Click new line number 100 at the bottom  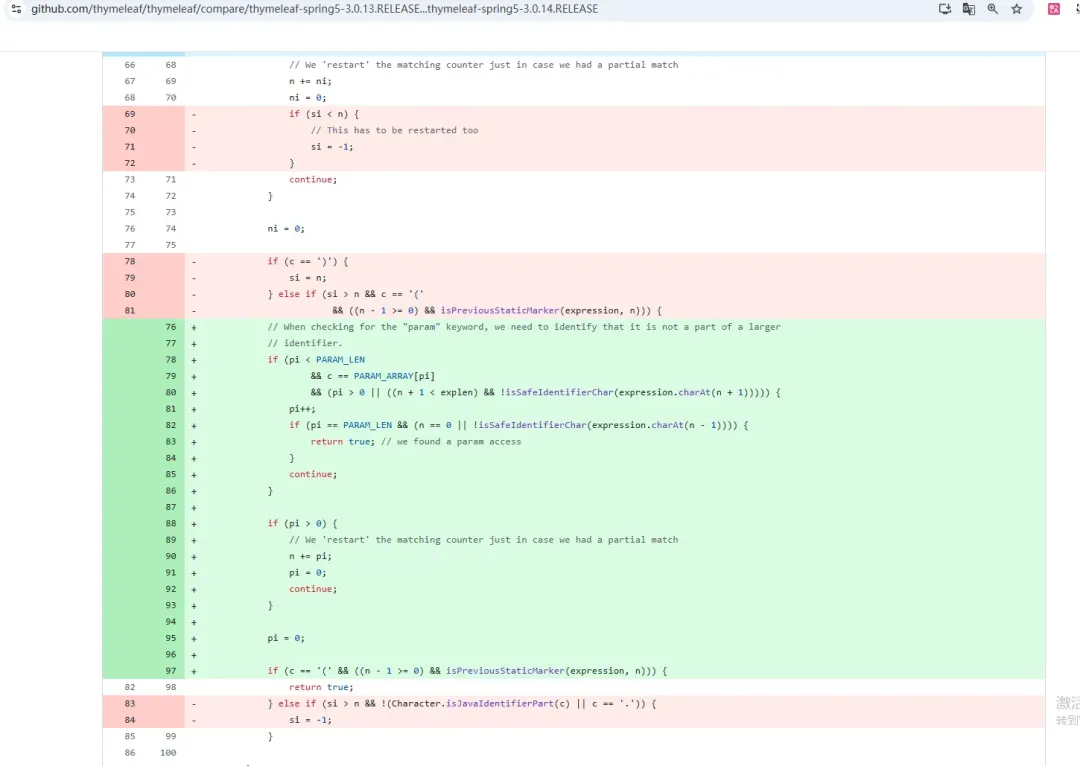[x=168, y=752]
